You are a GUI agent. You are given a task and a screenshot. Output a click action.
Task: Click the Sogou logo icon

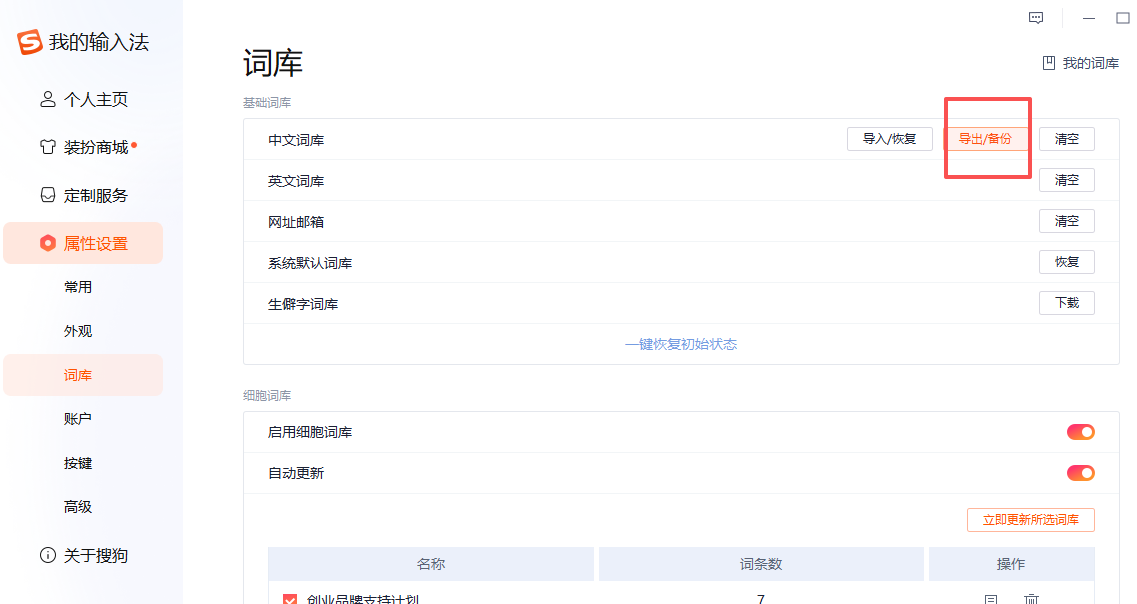[30, 42]
